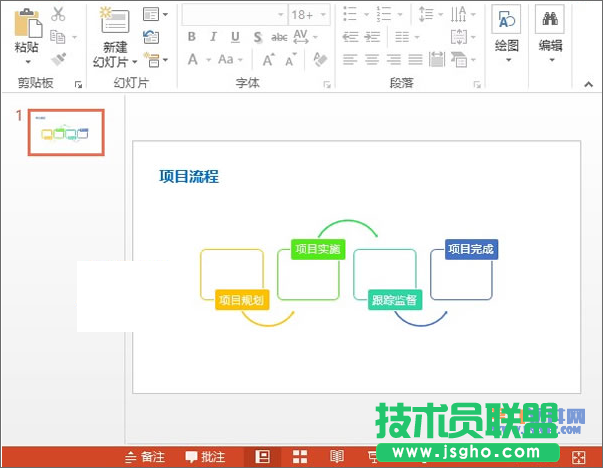Screen dimensions: 603x468
Task: Select the 项目规划 yellow label
Action: [x=242, y=300]
